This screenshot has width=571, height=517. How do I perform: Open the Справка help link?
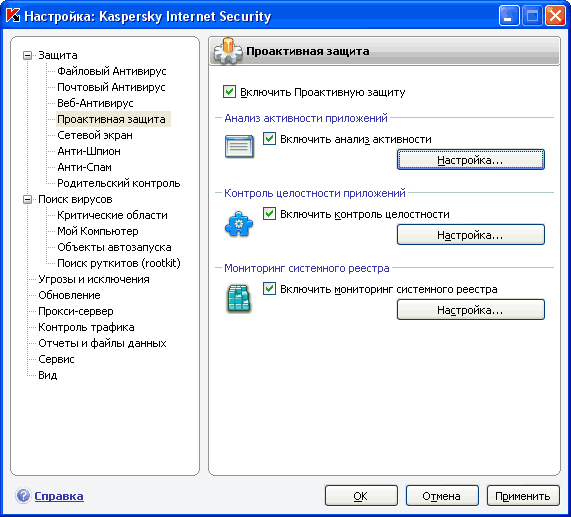tap(59, 496)
